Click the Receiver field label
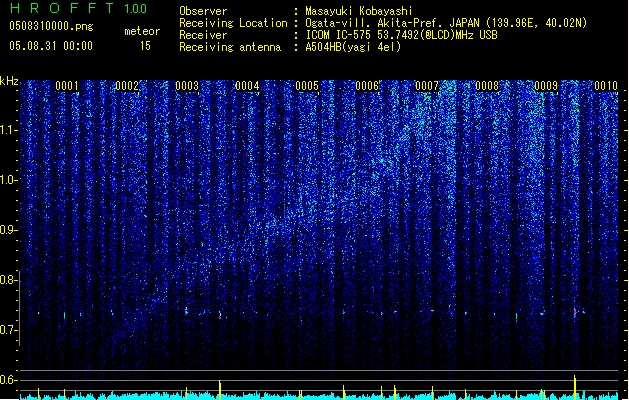Image resolution: width=629 pixels, height=400 pixels. pos(203,35)
